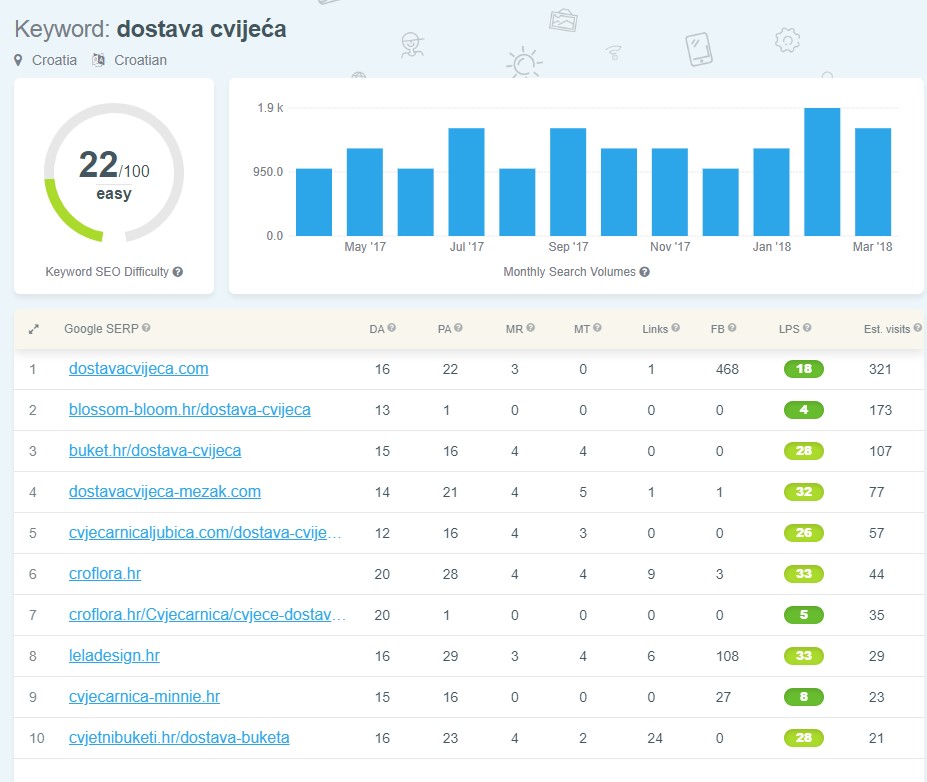Click LPS badge 5 in row 7
Viewport: 927px width, 782px height.
(803, 615)
